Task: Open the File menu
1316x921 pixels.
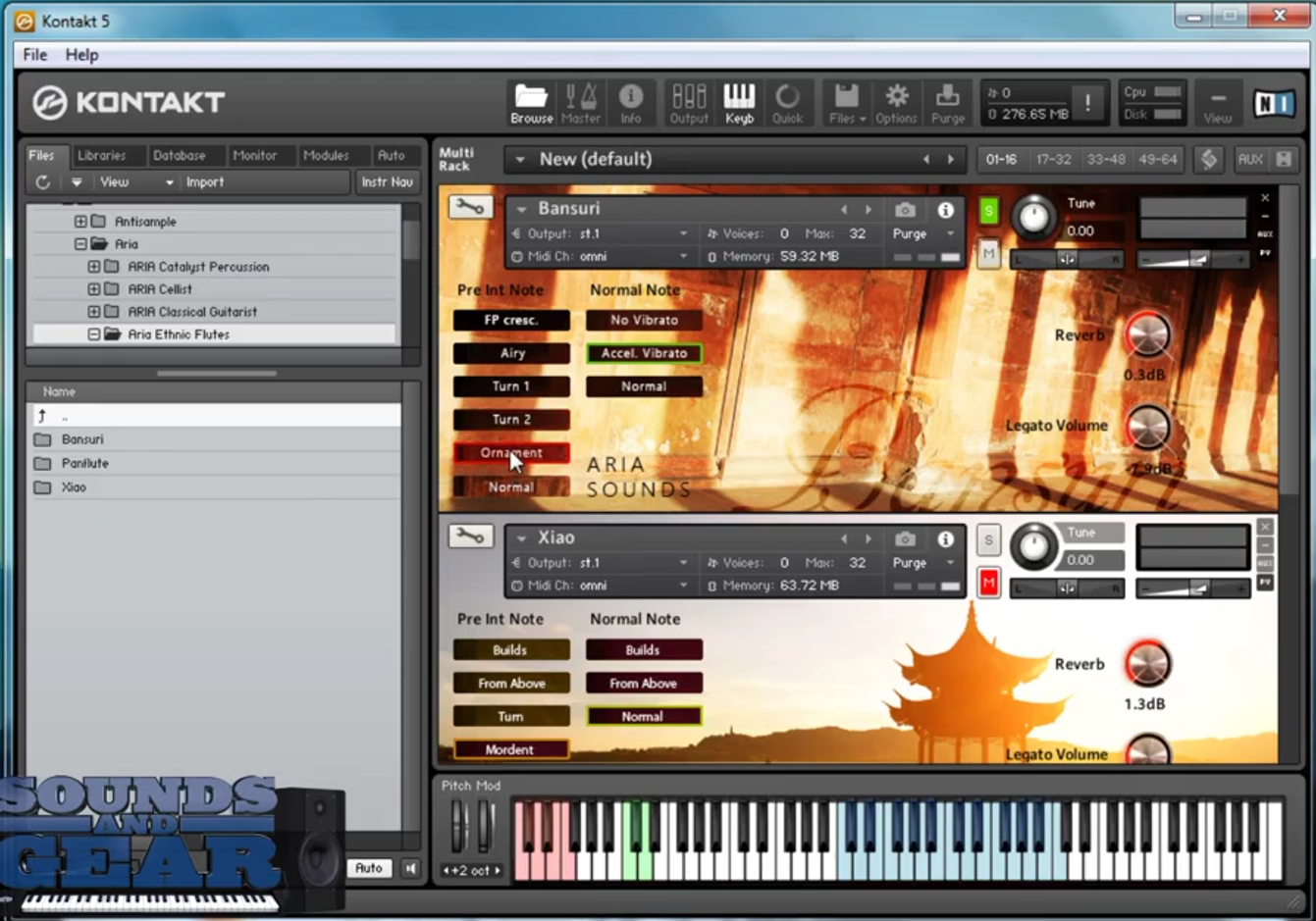Action: [34, 55]
